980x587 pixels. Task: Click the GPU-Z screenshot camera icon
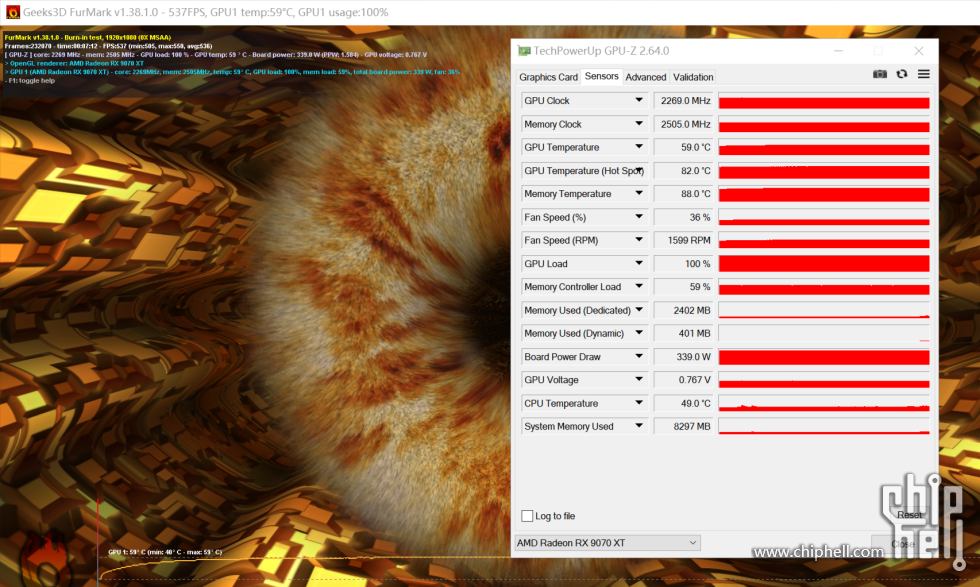coord(879,74)
